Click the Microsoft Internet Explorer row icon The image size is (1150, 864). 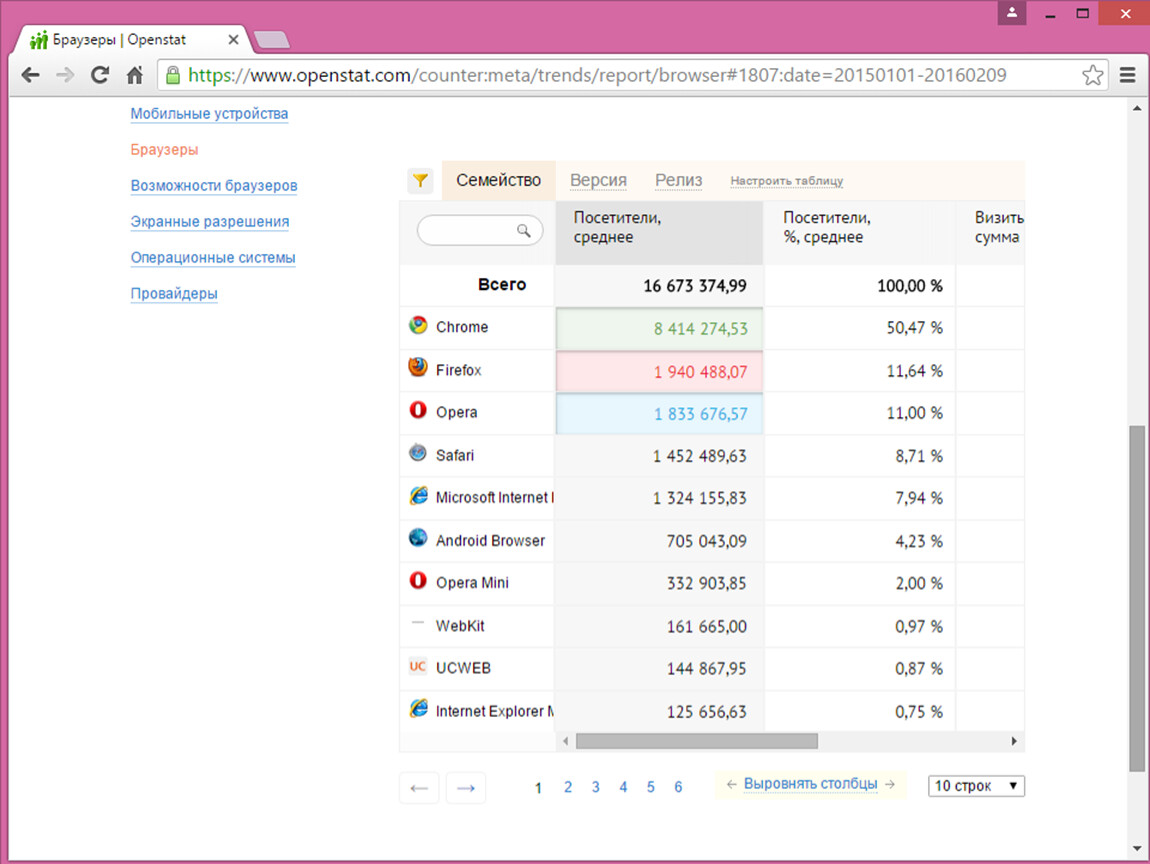(x=418, y=496)
